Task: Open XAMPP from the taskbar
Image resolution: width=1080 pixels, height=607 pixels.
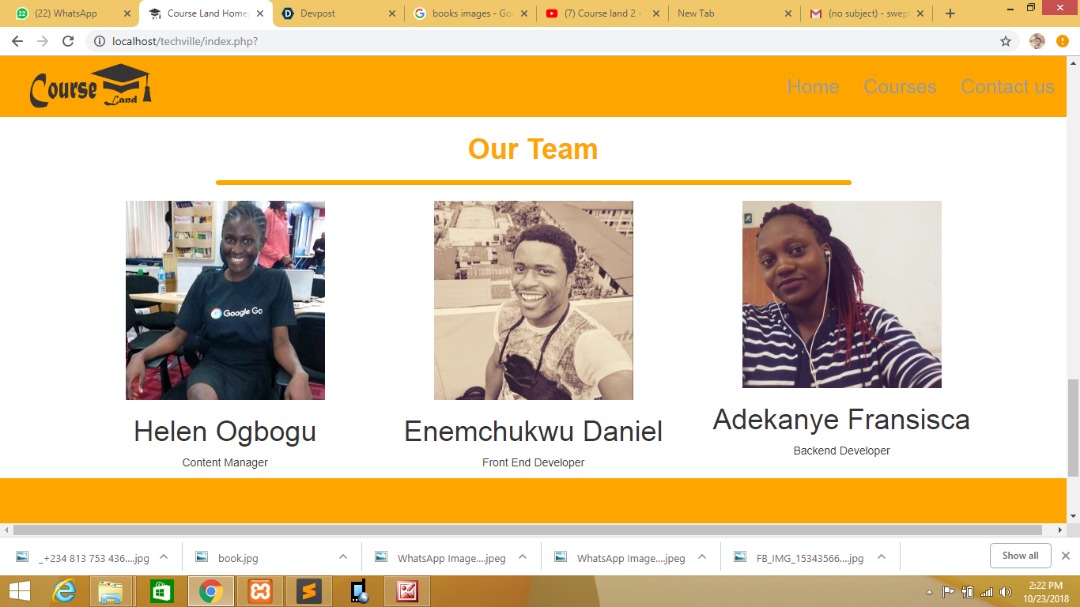Action: 260,591
